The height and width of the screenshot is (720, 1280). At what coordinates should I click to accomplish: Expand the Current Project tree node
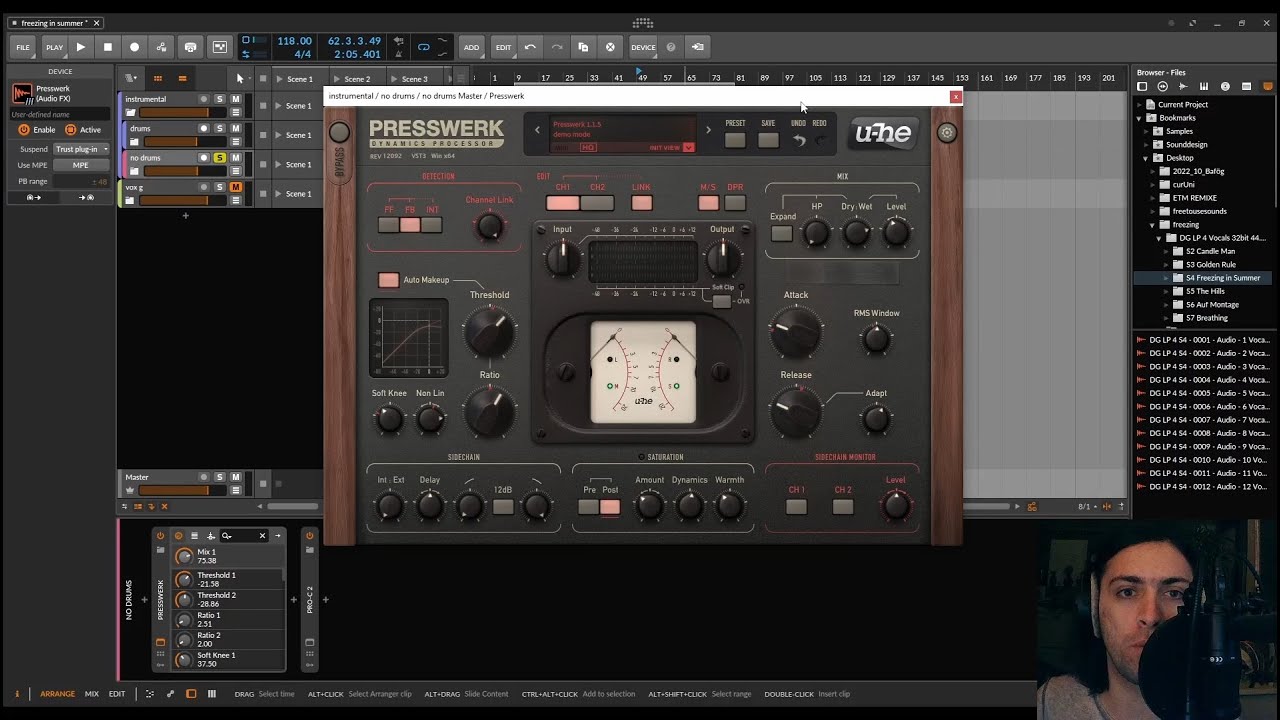point(1139,104)
